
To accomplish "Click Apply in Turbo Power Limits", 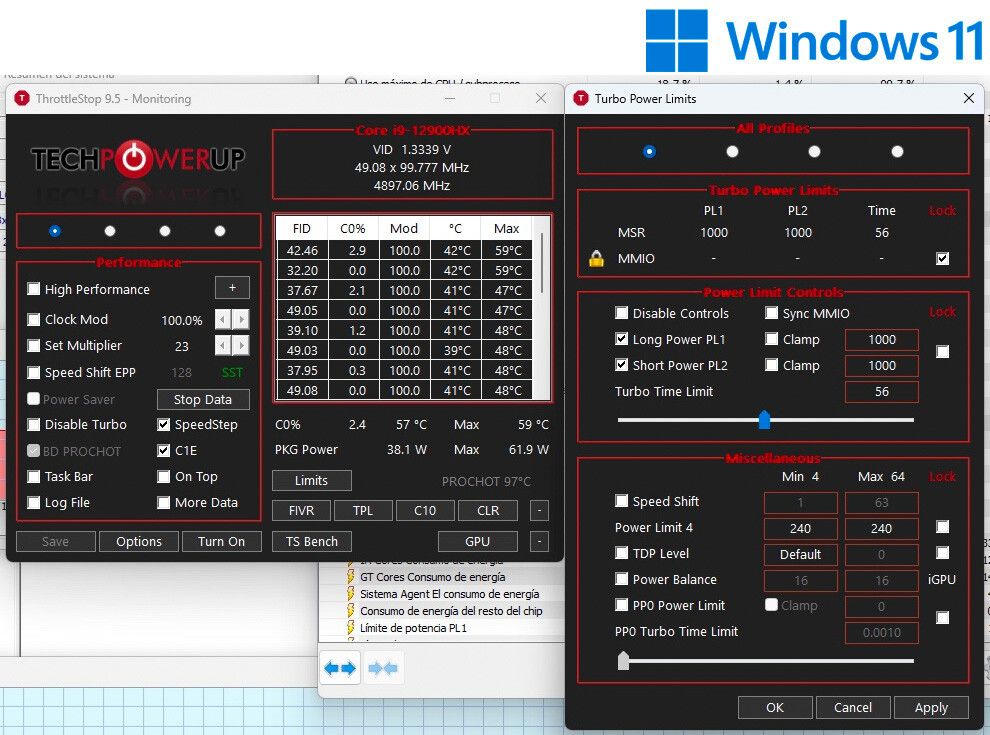I will click(x=931, y=708).
